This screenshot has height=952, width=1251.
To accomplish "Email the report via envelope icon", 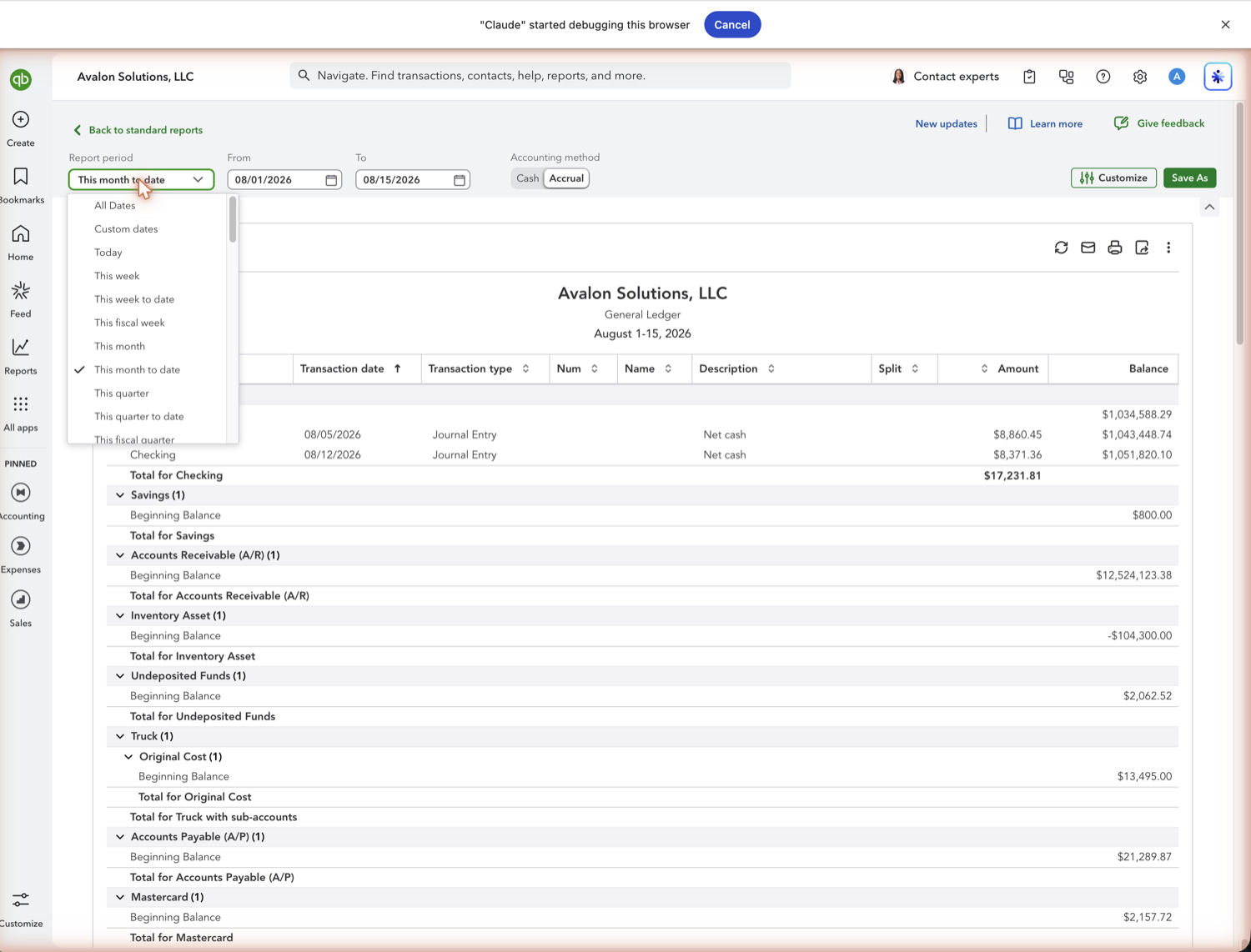I will point(1088,248).
